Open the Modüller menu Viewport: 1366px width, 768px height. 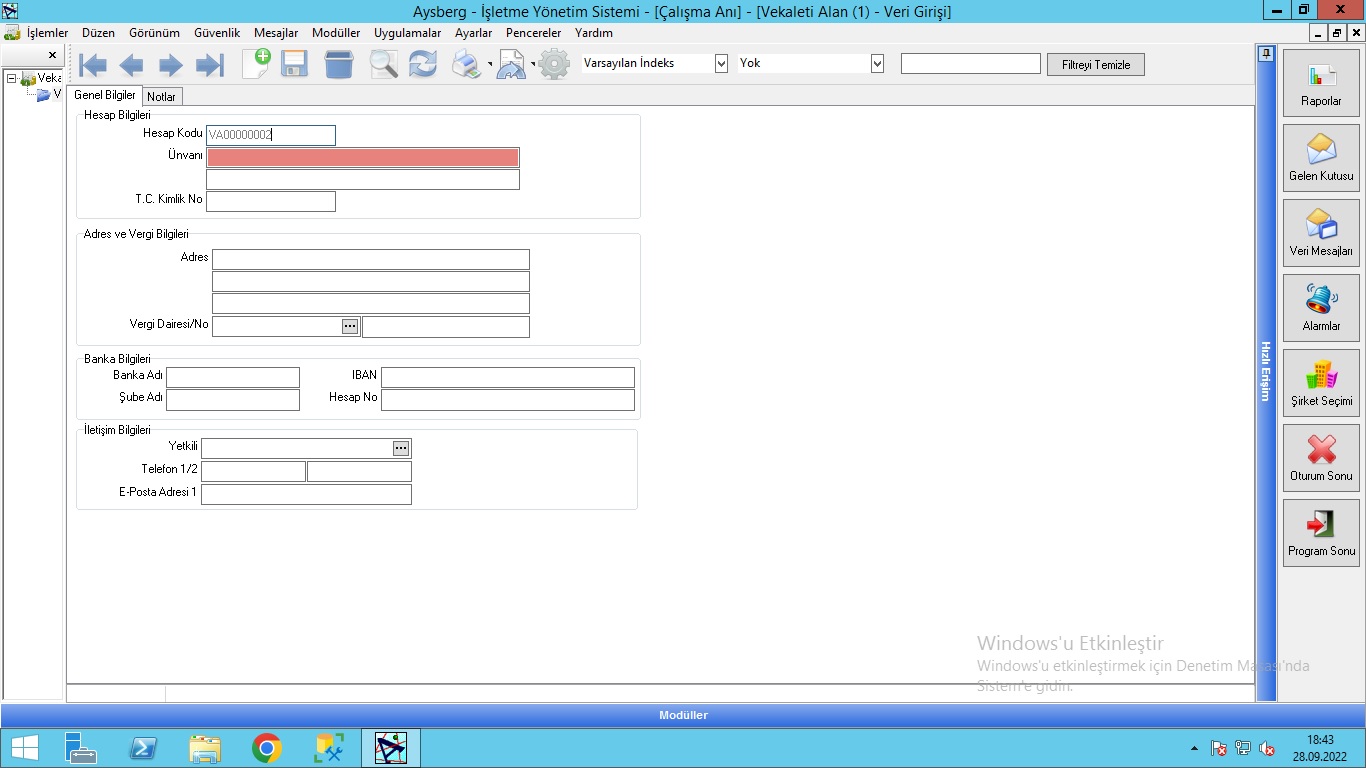tap(336, 33)
